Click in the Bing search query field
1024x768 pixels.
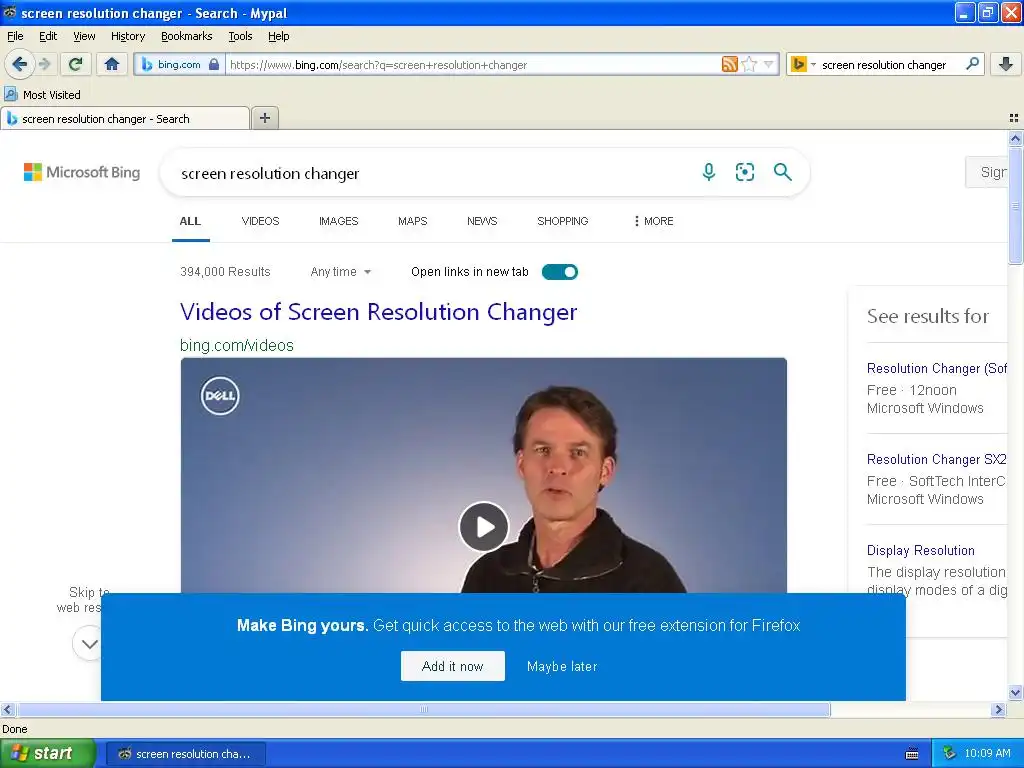(431, 173)
